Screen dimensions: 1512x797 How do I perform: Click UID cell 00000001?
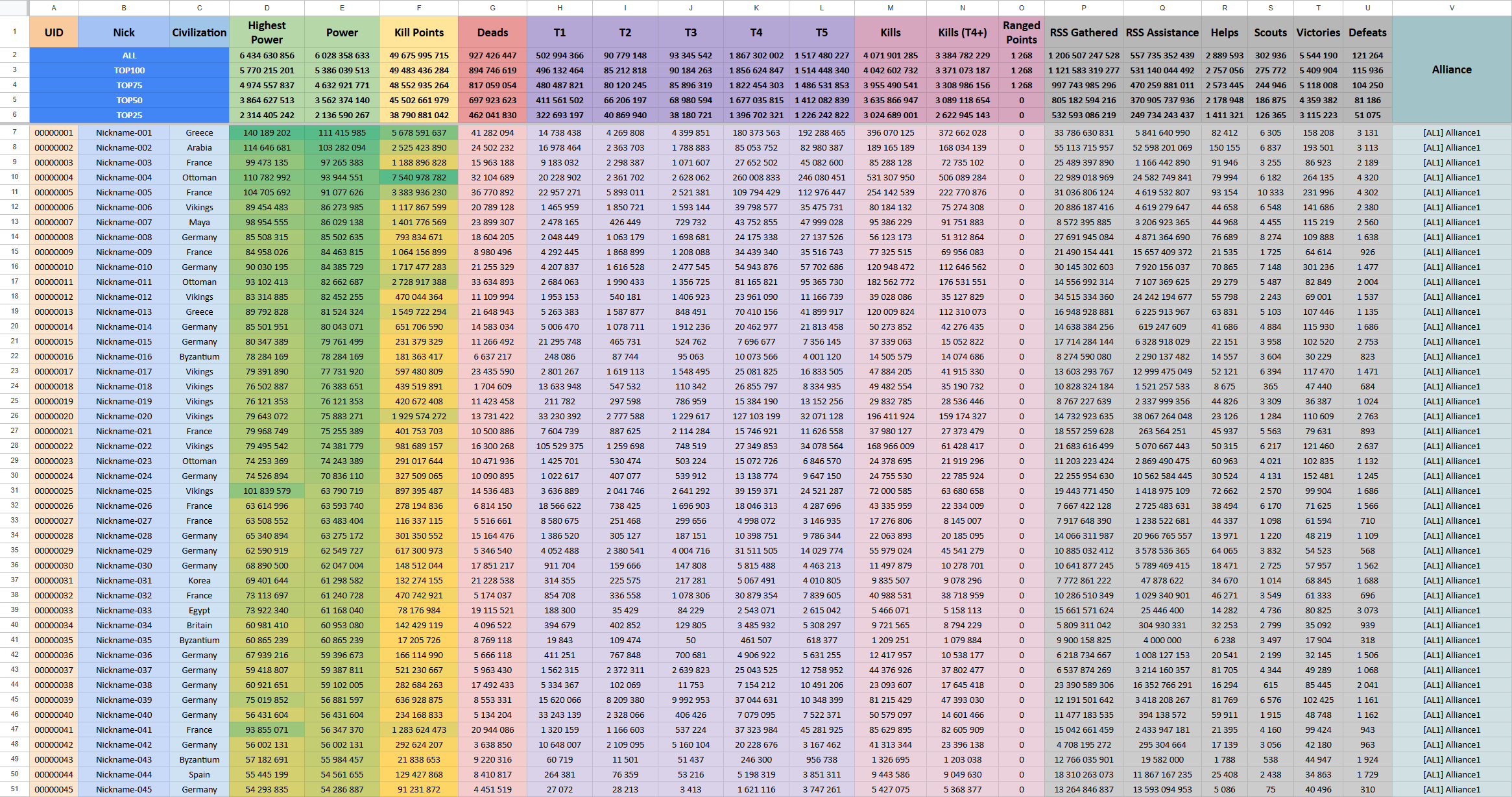[54, 132]
